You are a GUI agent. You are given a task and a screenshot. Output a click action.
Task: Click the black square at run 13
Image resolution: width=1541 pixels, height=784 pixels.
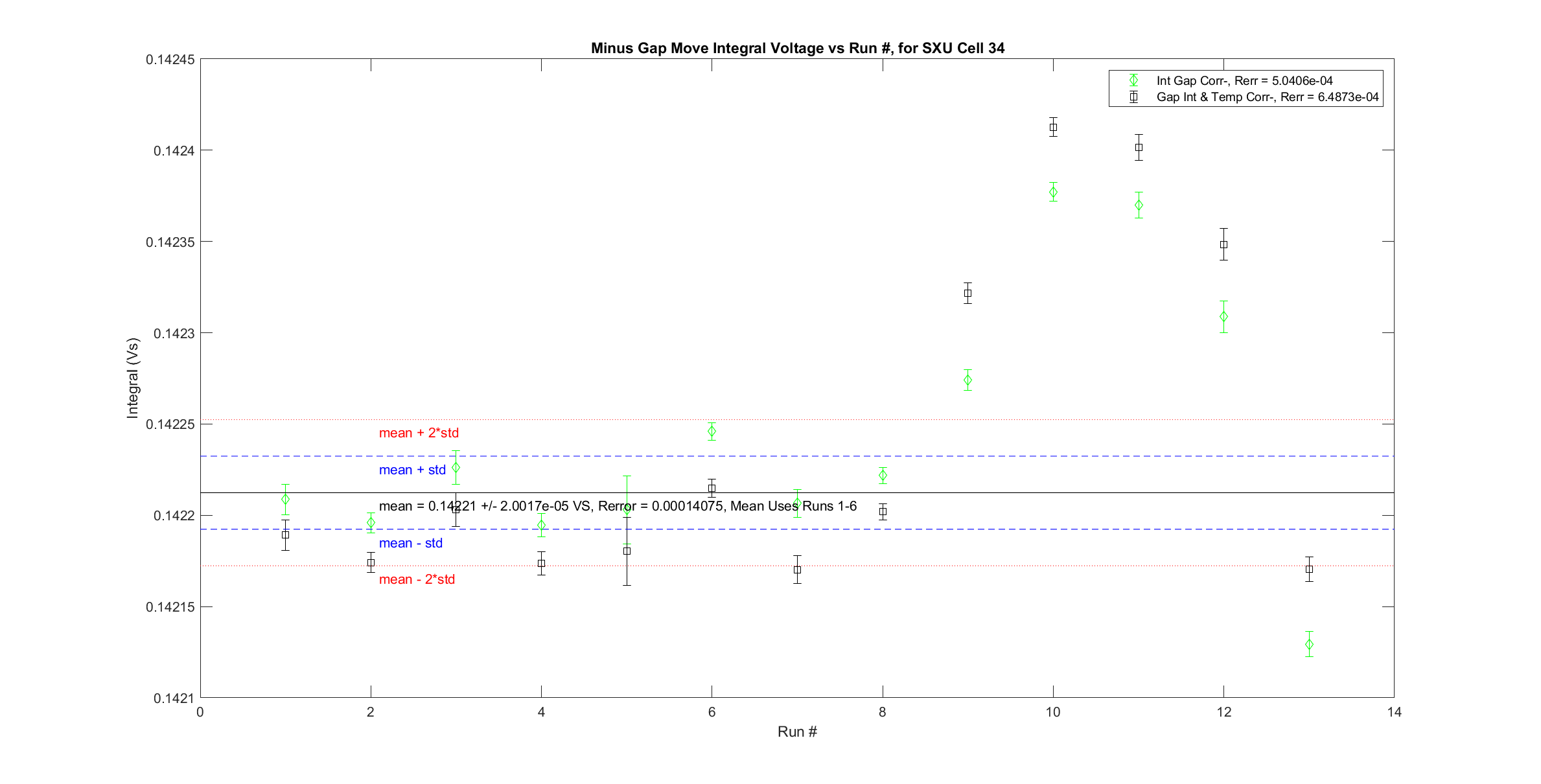tap(1309, 570)
